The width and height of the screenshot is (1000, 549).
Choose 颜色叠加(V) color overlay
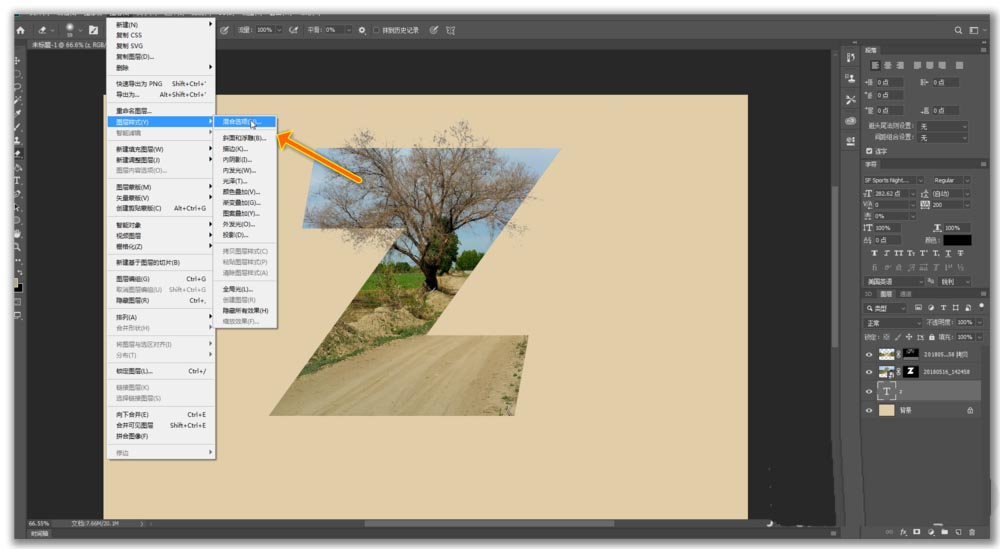246,191
